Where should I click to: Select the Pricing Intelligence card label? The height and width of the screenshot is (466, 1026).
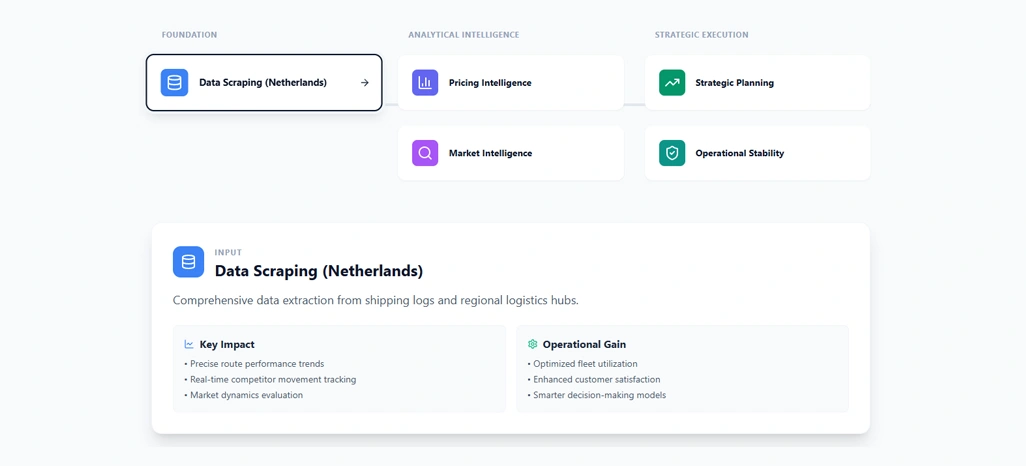pyautogui.click(x=490, y=83)
